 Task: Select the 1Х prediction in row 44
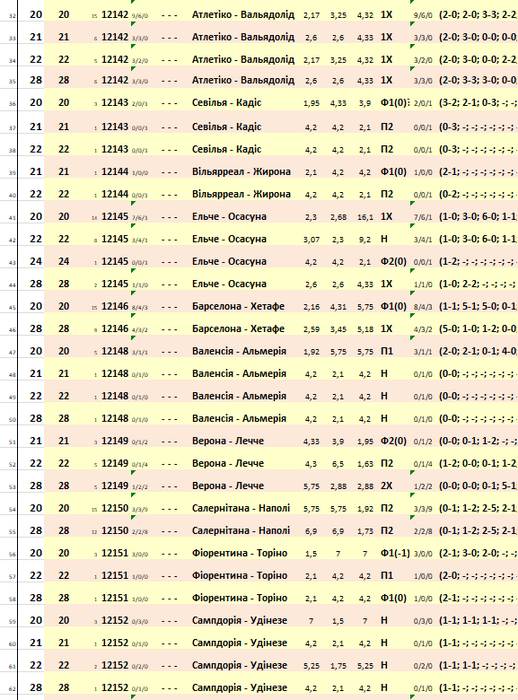pyautogui.click(x=387, y=284)
